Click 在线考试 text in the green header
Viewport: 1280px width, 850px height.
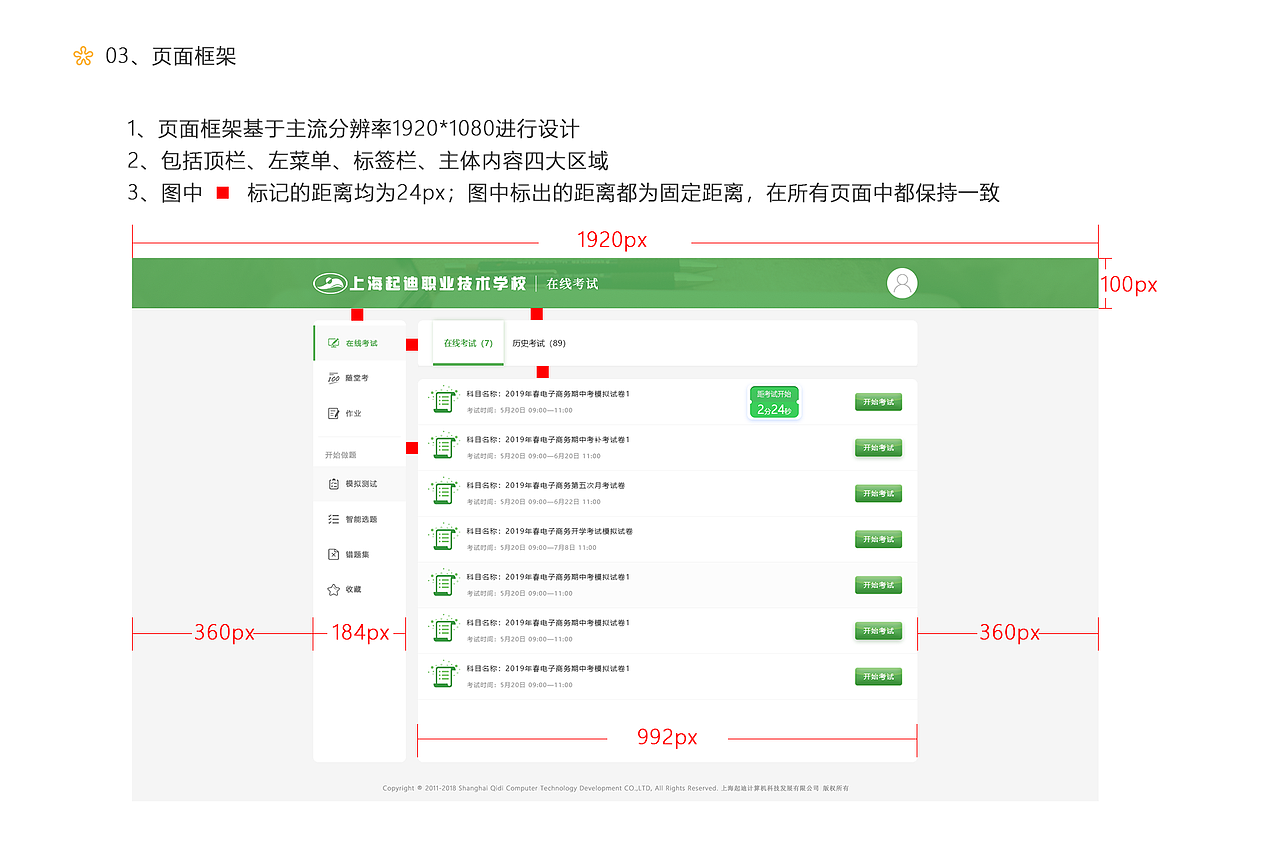pos(572,284)
